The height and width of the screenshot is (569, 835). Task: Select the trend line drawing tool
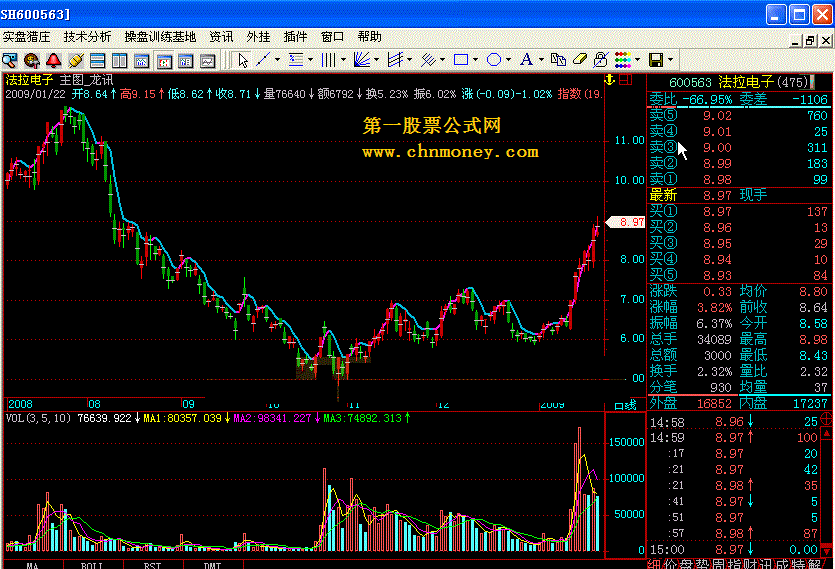[264, 60]
